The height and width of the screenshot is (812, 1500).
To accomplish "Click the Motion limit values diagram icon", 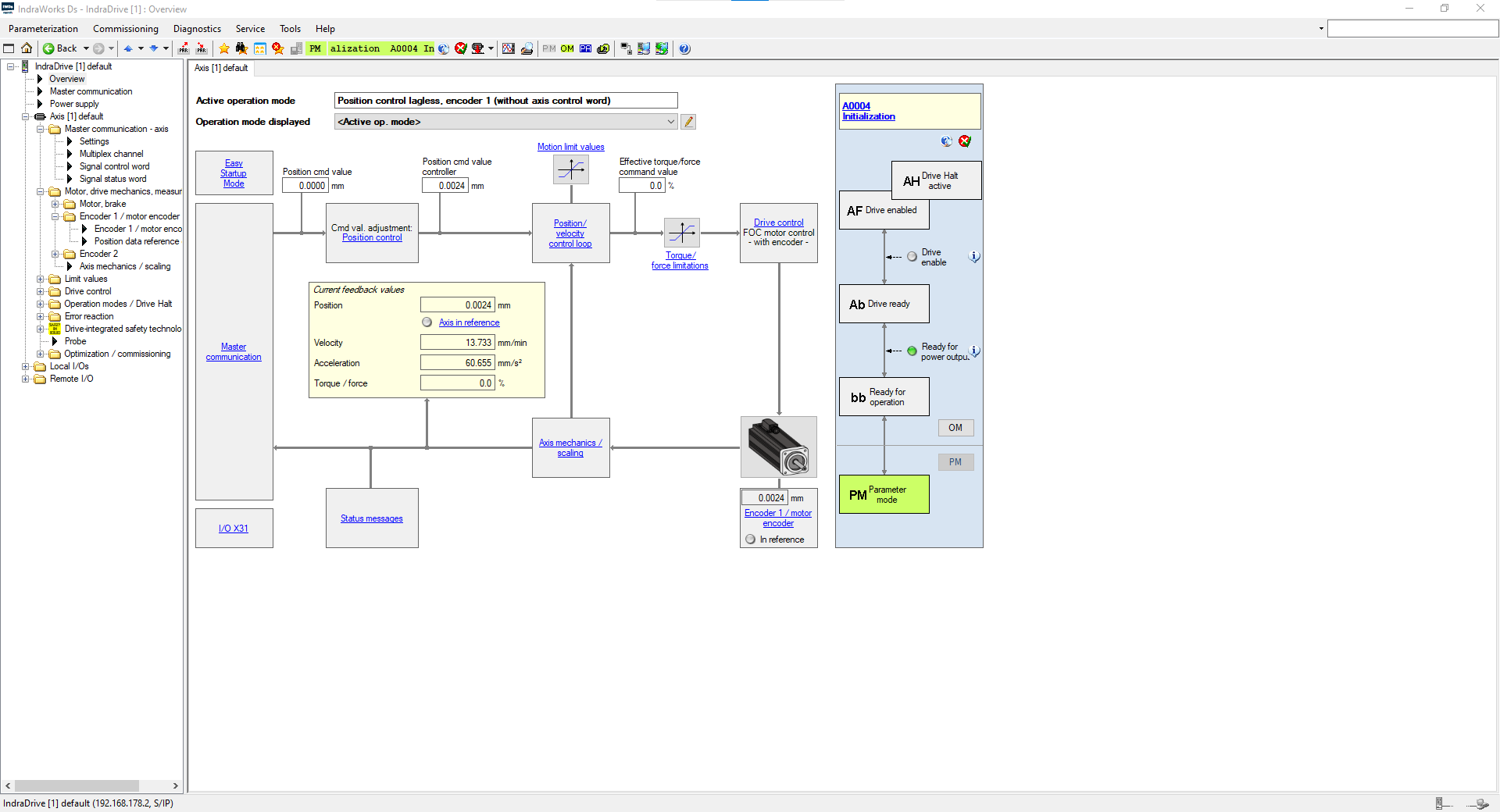I will (x=571, y=169).
